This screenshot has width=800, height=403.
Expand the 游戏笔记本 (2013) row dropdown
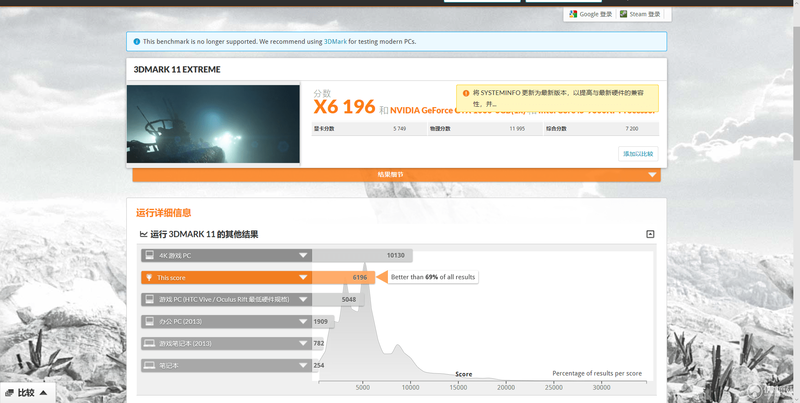[303, 343]
